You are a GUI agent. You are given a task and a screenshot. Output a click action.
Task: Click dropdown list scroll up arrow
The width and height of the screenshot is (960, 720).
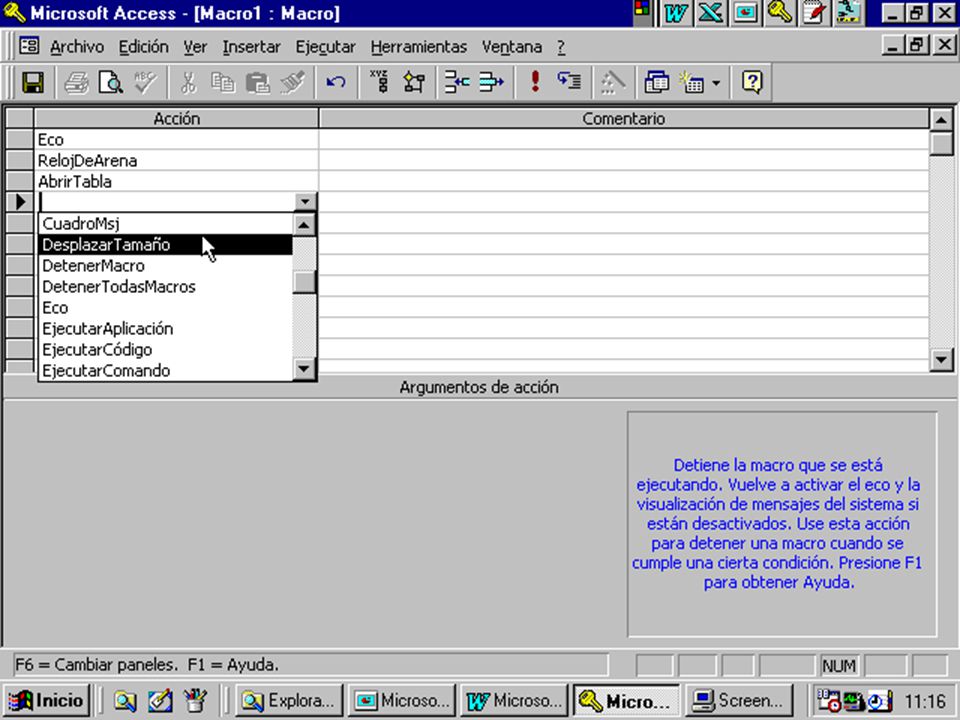click(304, 225)
